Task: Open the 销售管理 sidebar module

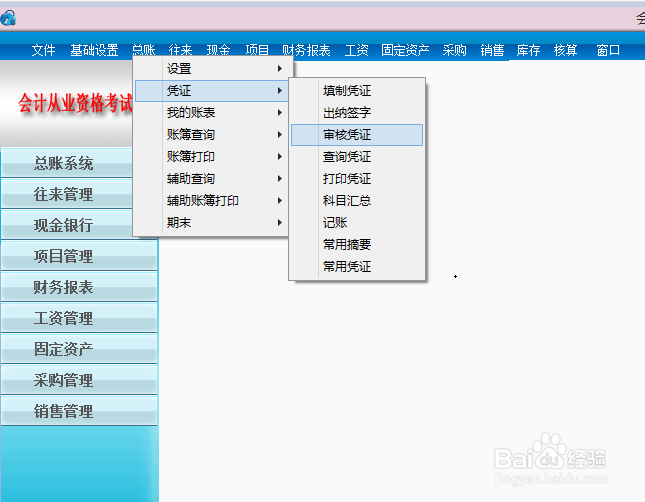Action: [79, 411]
